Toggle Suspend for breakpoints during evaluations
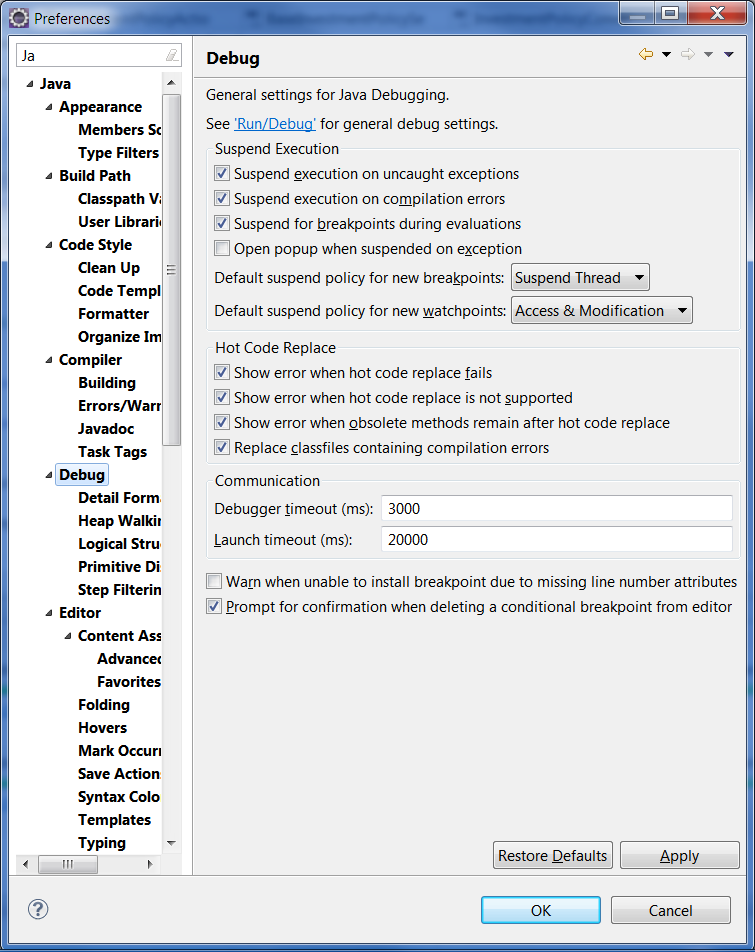 222,223
